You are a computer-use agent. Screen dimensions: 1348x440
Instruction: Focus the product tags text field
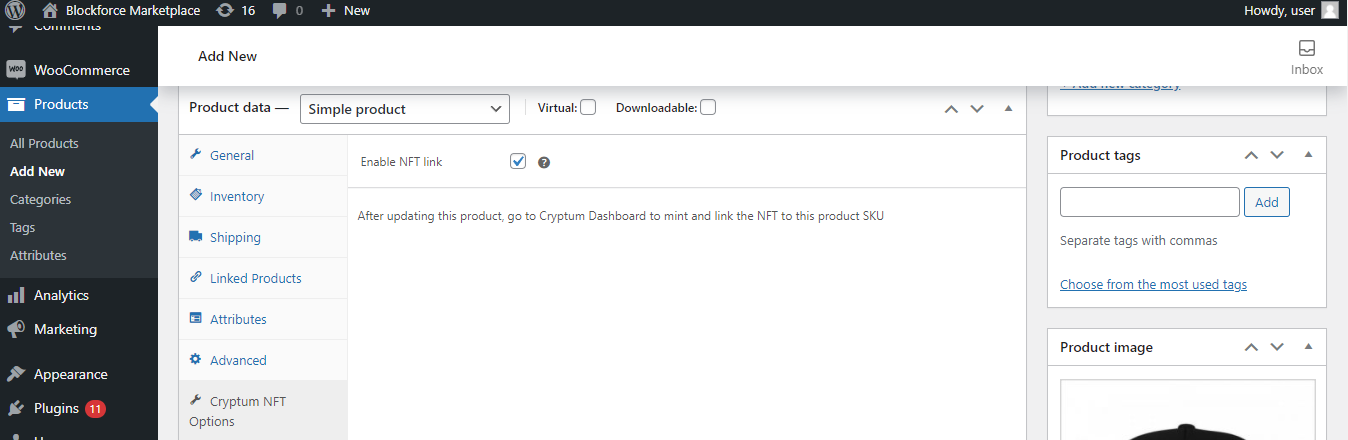1150,202
